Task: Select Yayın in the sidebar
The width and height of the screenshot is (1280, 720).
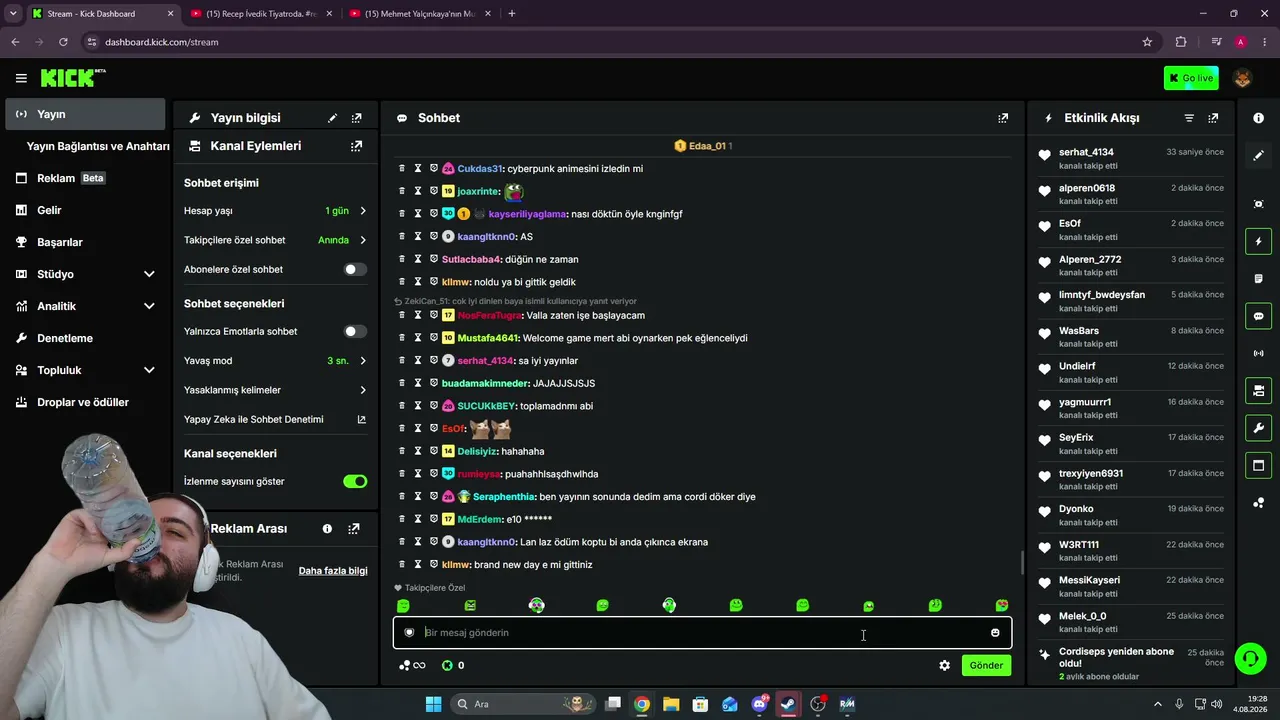Action: point(86,114)
